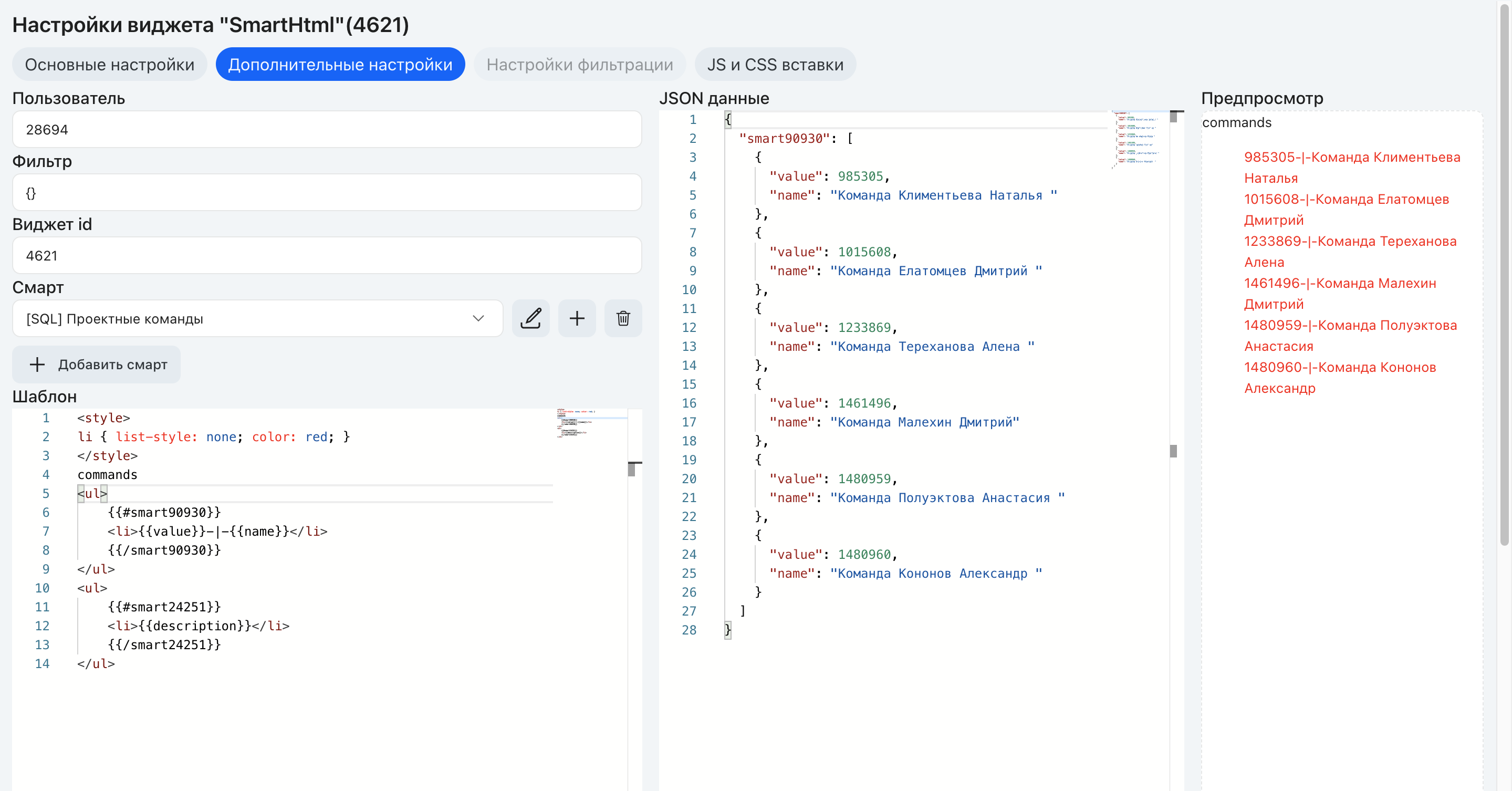This screenshot has height=791, width=1512.
Task: Click template line {{#smart24251}}
Action: point(164,607)
